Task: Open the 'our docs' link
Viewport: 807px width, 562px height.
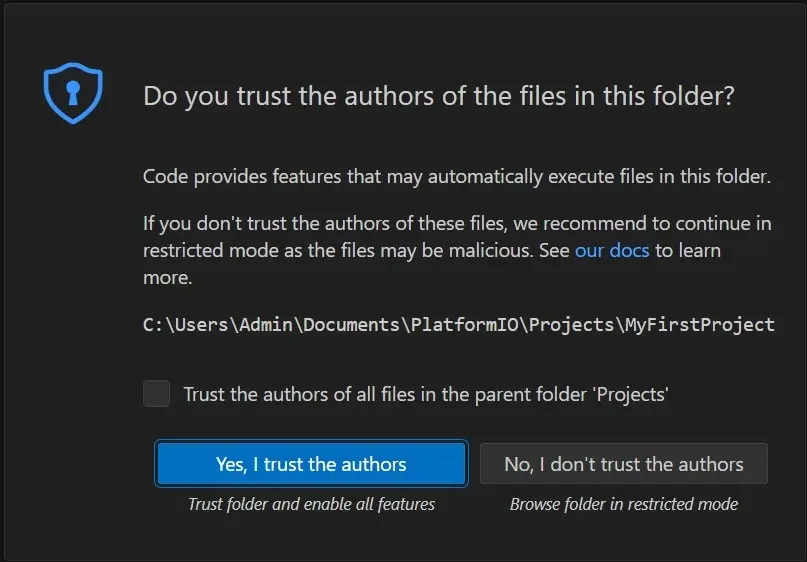Action: [x=611, y=250]
